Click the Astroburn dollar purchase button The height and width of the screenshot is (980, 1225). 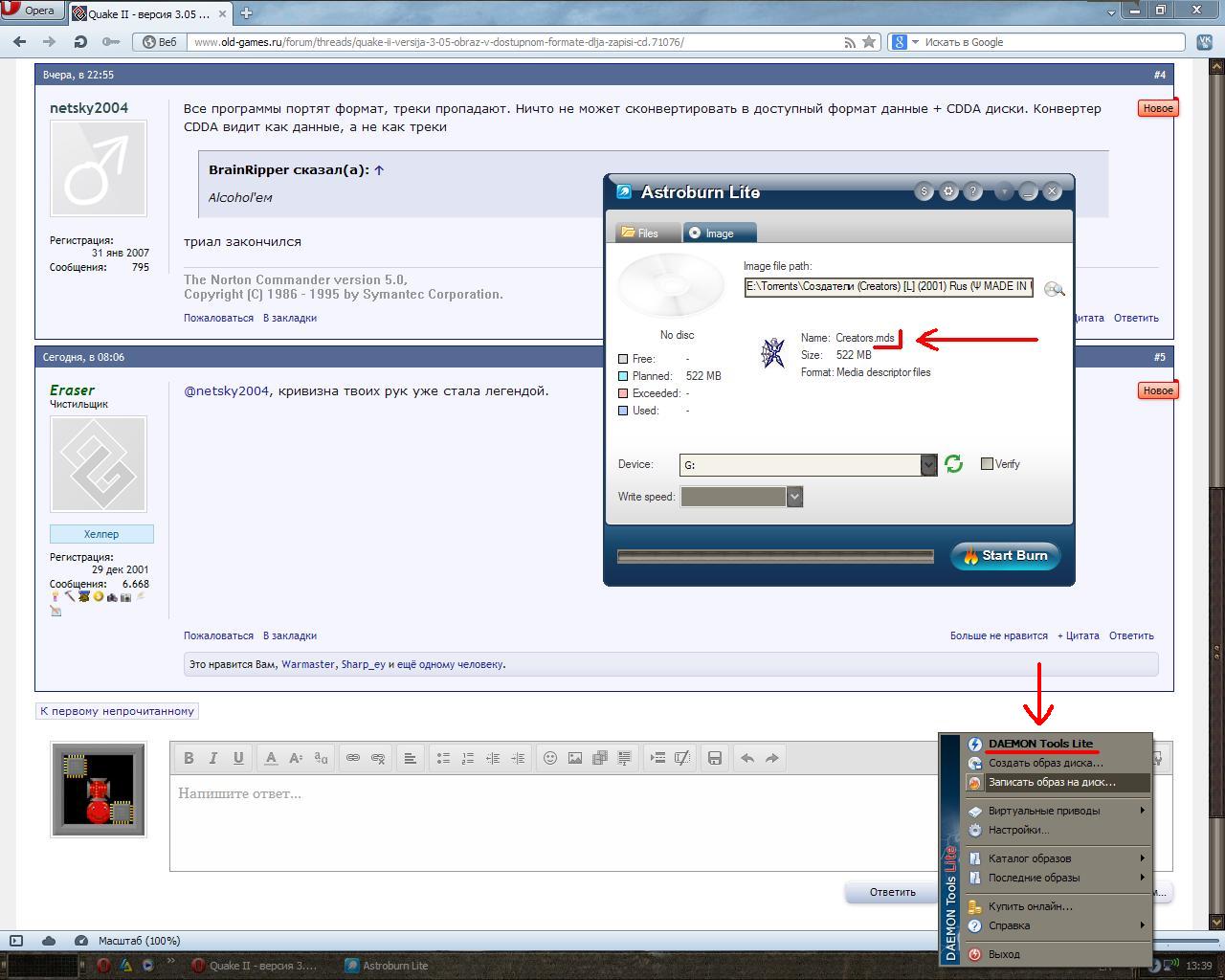pyautogui.click(x=924, y=191)
